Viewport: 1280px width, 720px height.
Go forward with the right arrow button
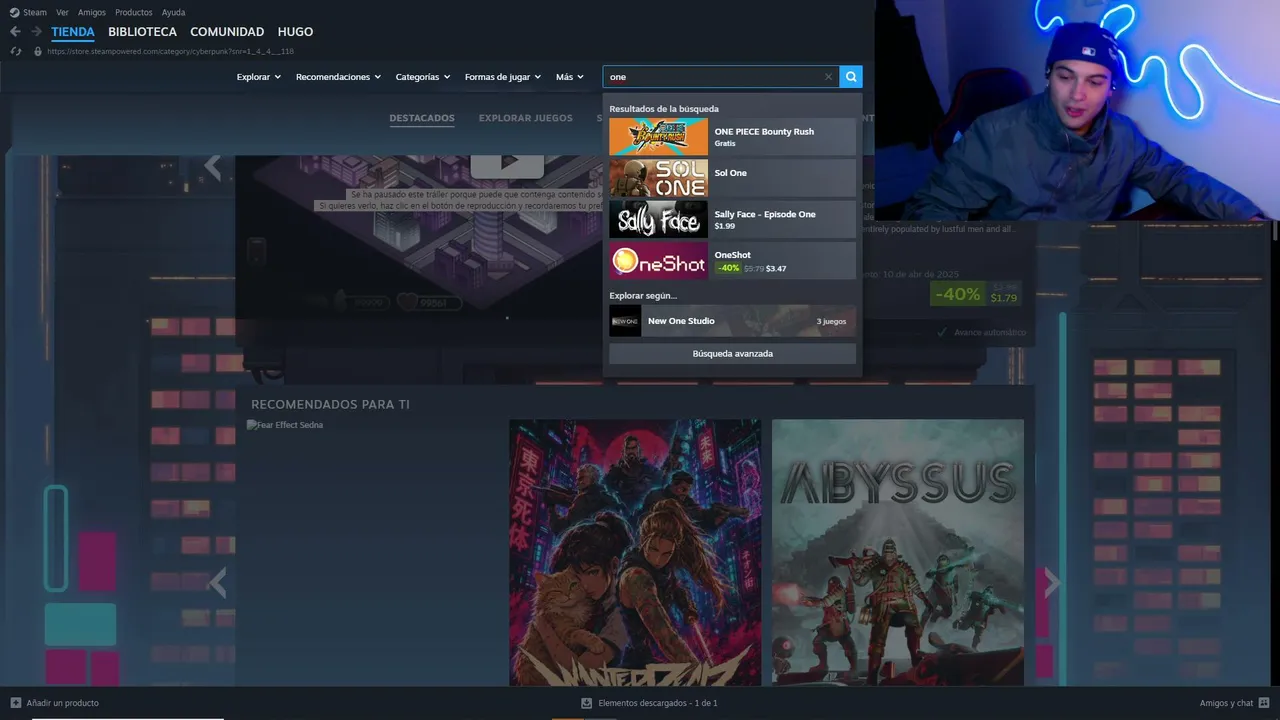click(36, 32)
